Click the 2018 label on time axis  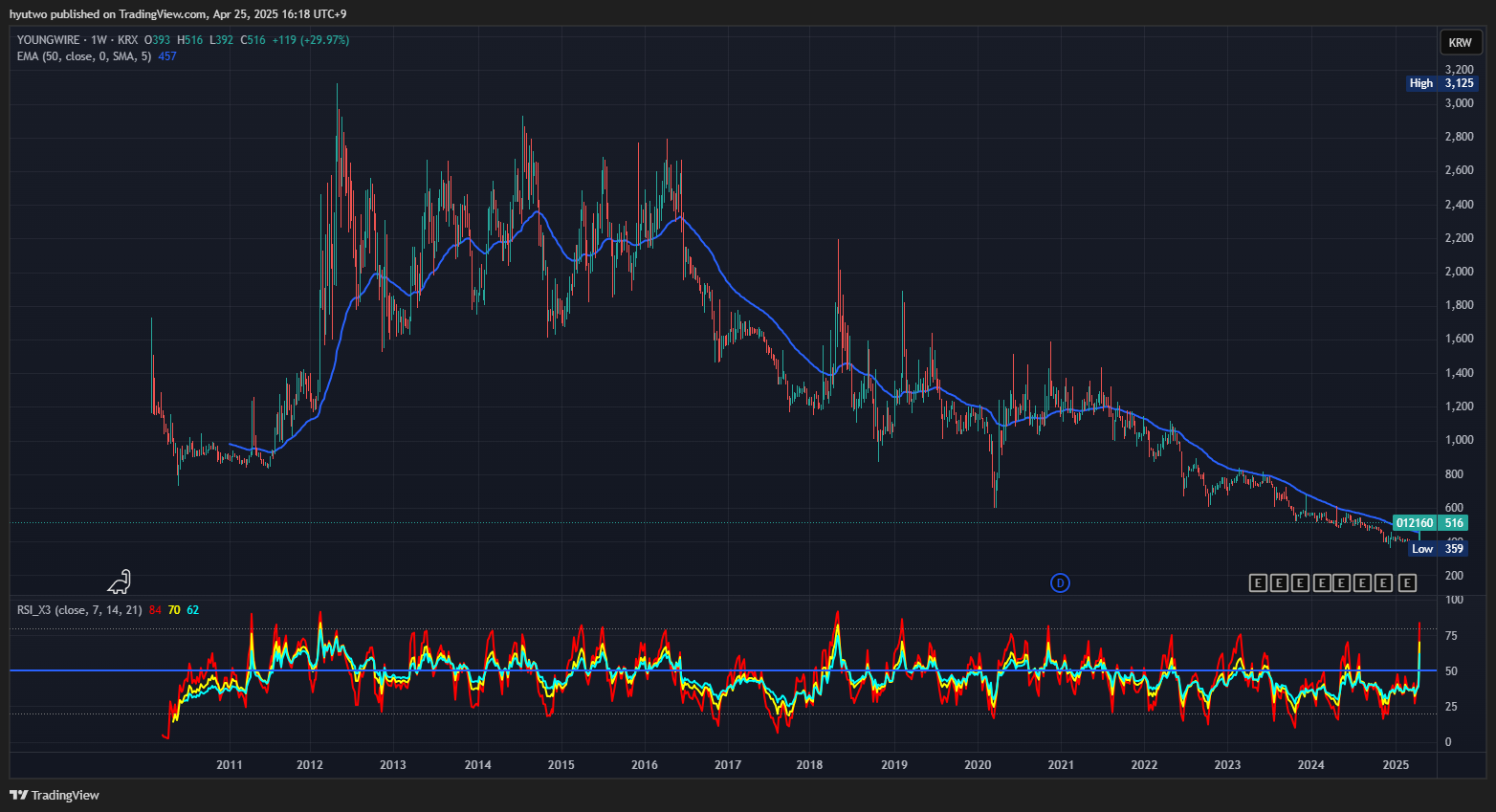coord(809,764)
